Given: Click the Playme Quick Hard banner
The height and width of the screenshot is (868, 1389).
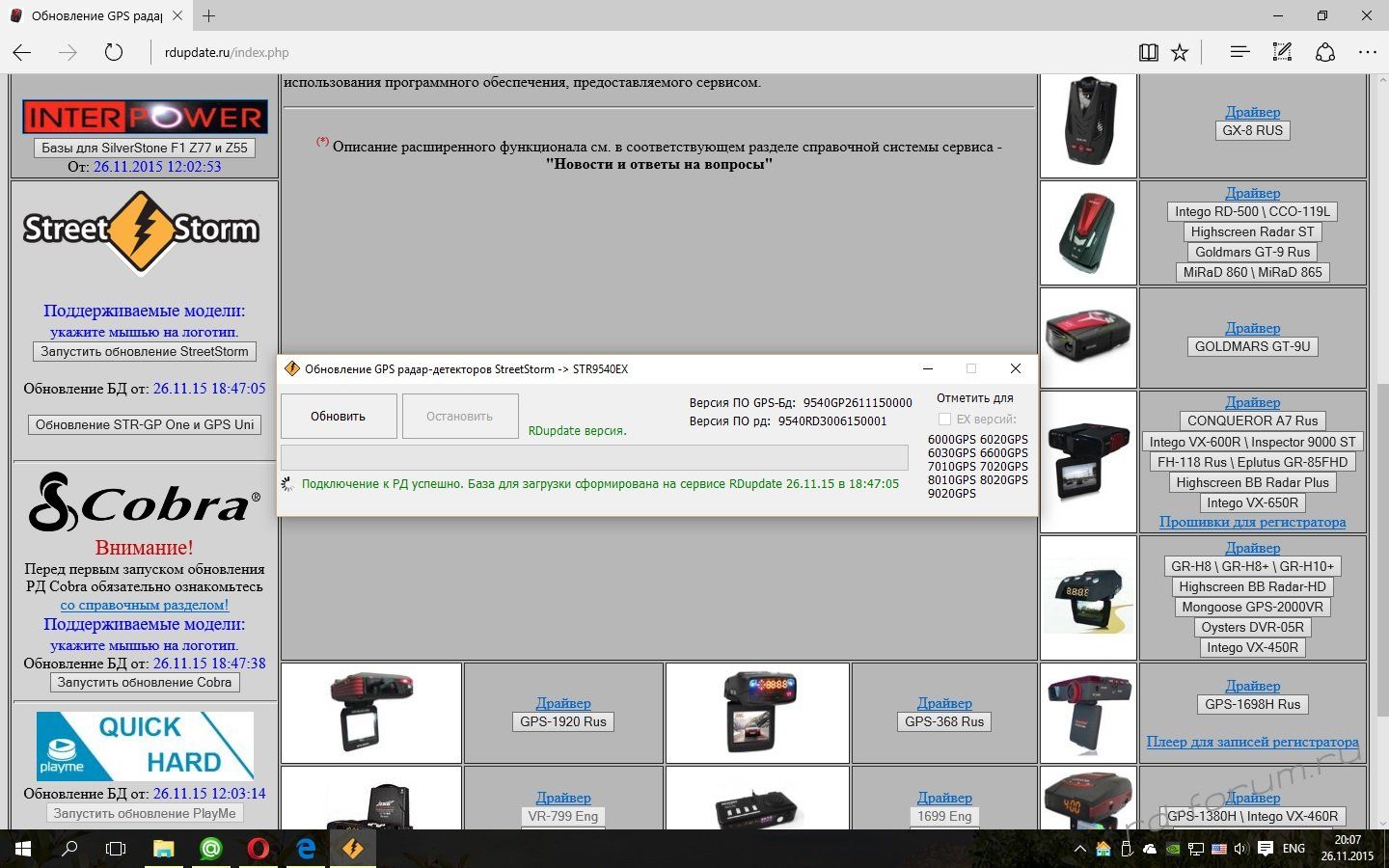Looking at the screenshot, I should [145, 746].
